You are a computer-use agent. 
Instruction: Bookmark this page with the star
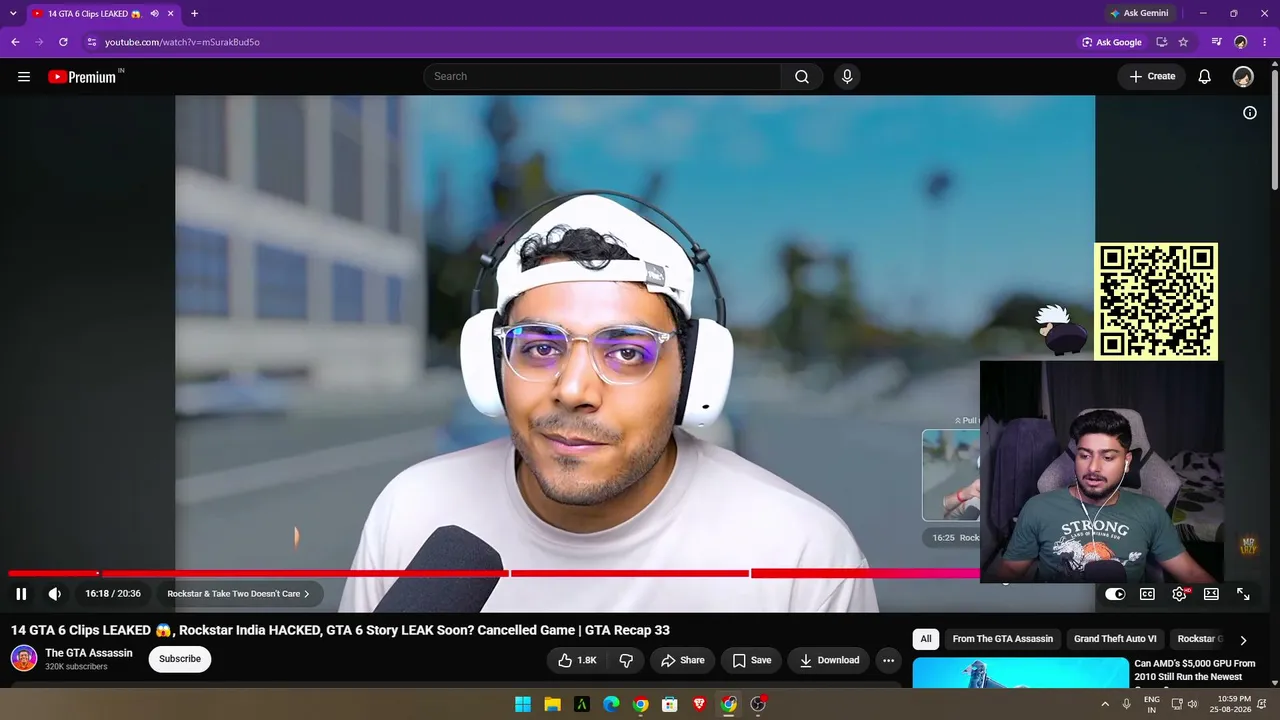pos(1183,42)
